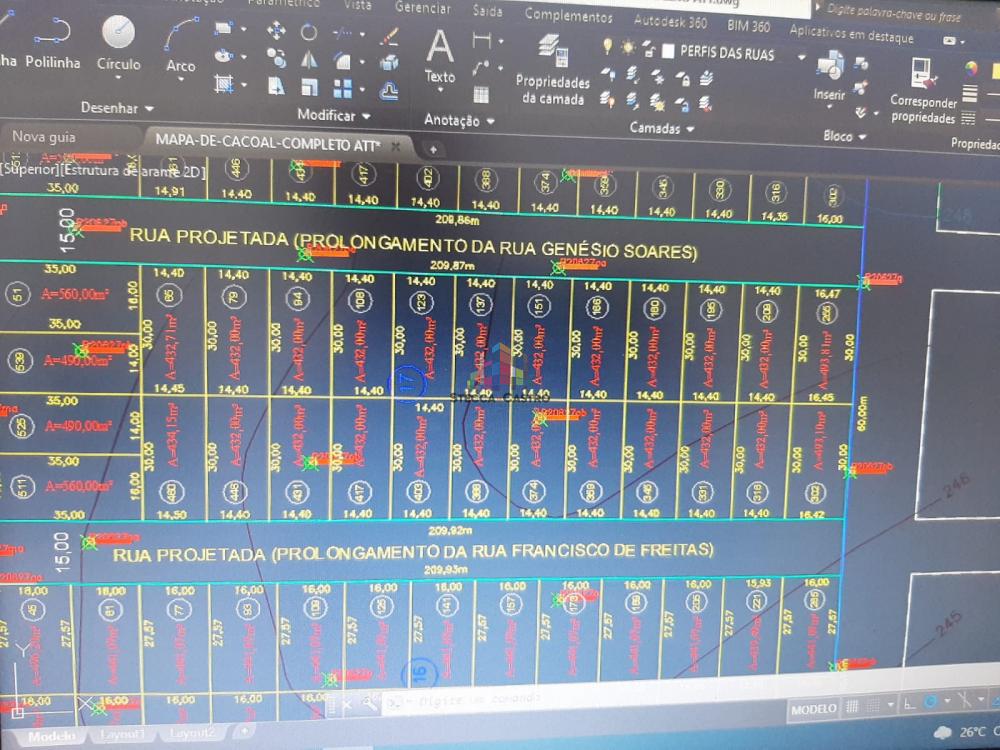The width and height of the screenshot is (1000, 750).
Task: Open the Gerenciar ribbon tab
Action: [x=422, y=8]
